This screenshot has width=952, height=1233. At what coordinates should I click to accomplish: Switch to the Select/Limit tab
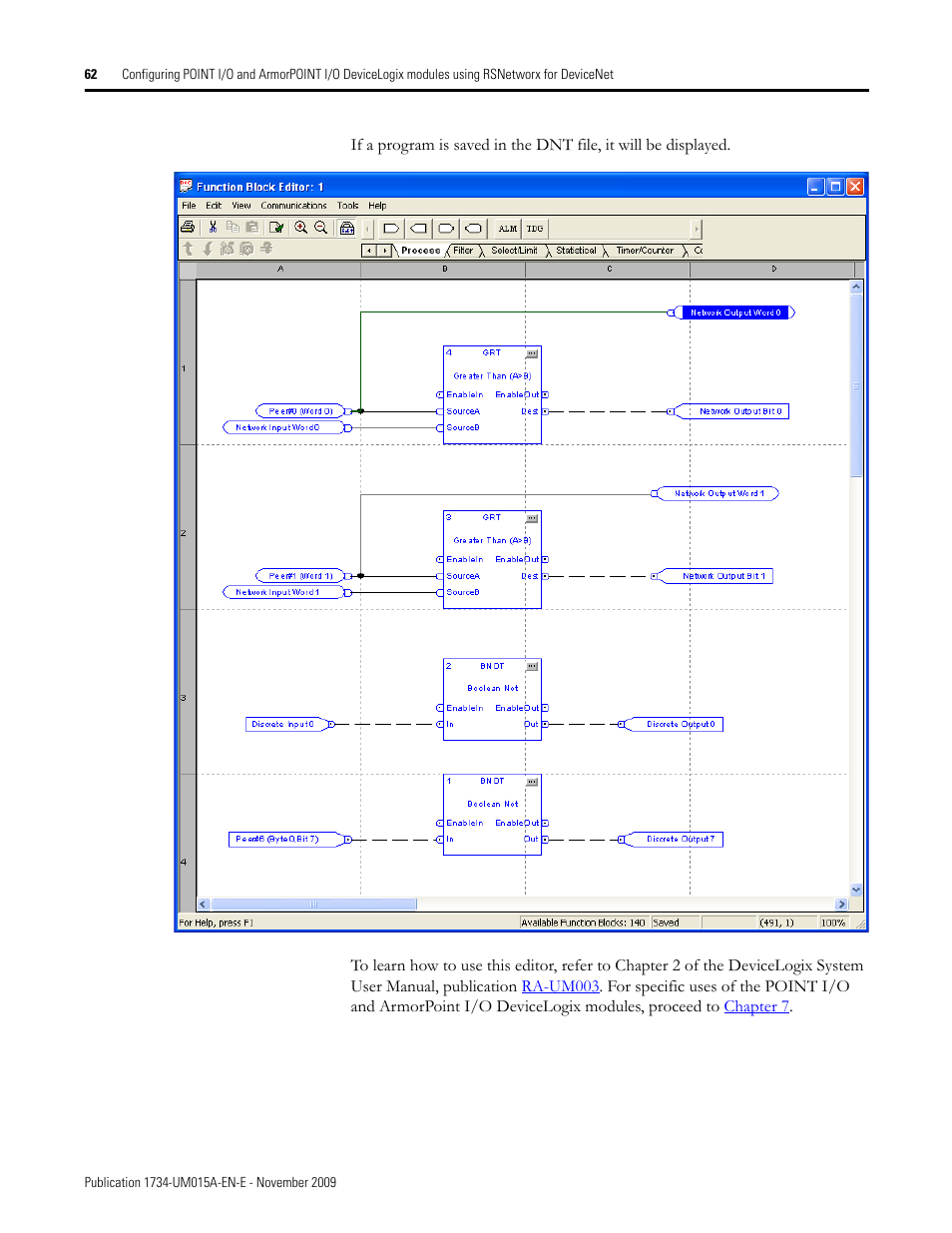[514, 251]
